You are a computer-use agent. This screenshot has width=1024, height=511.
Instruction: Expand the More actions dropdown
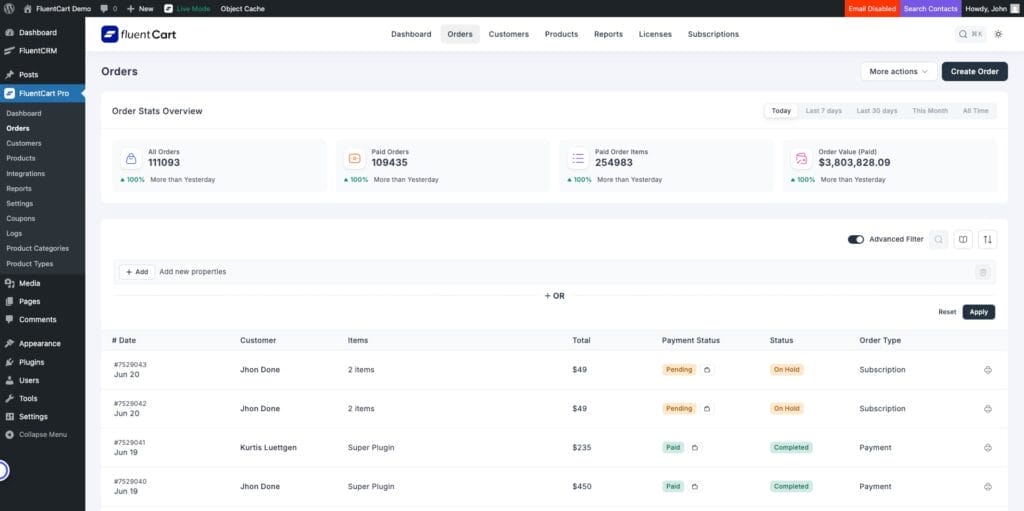pyautogui.click(x=899, y=72)
